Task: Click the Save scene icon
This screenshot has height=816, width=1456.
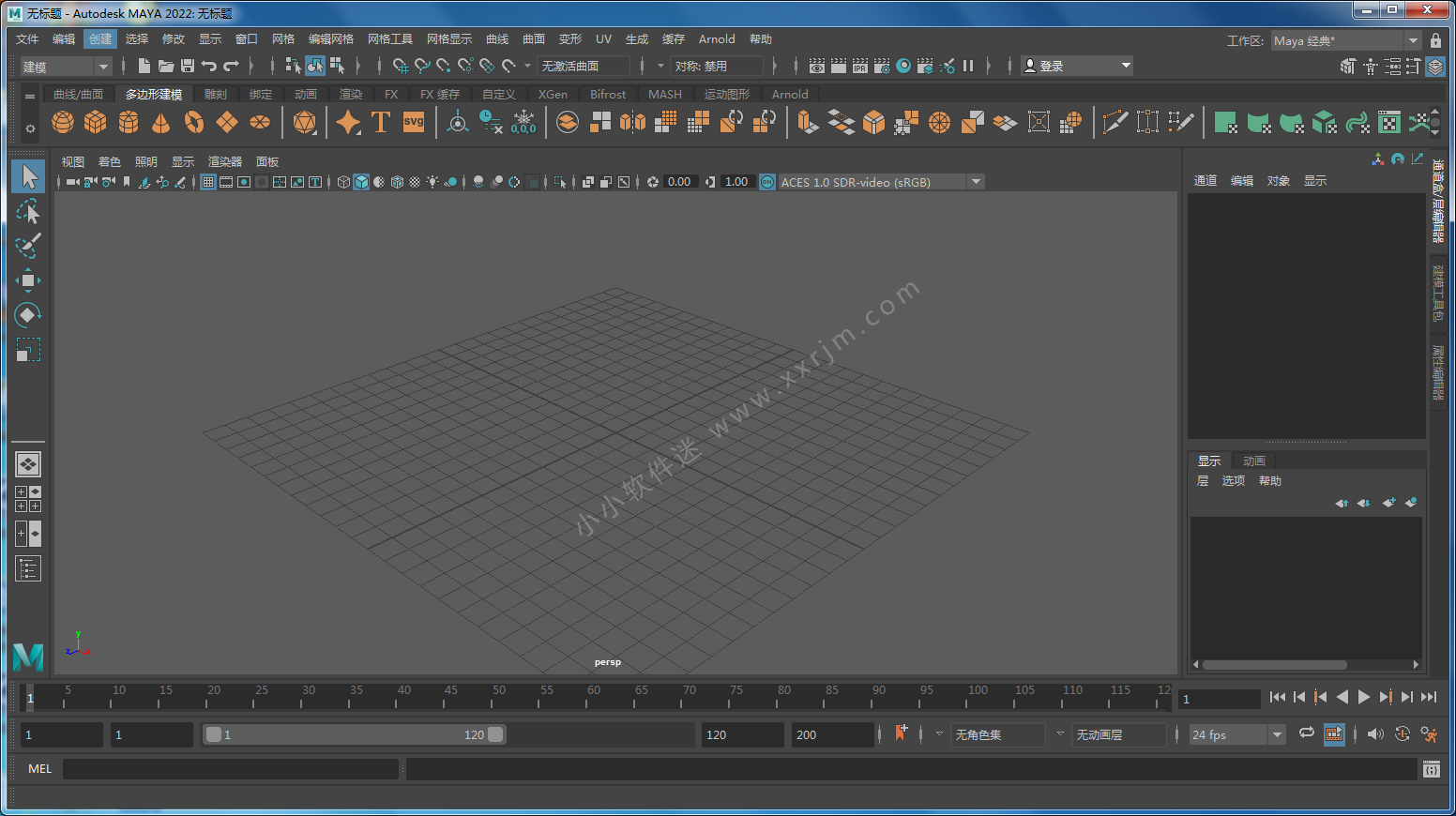Action: pyautogui.click(x=188, y=66)
